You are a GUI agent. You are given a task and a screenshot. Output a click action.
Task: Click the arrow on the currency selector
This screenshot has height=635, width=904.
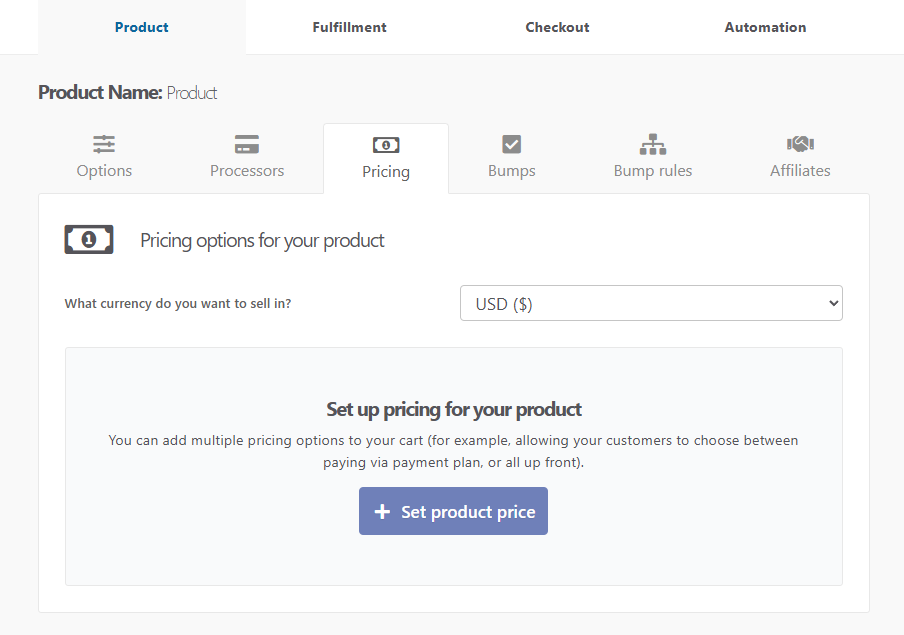point(833,304)
